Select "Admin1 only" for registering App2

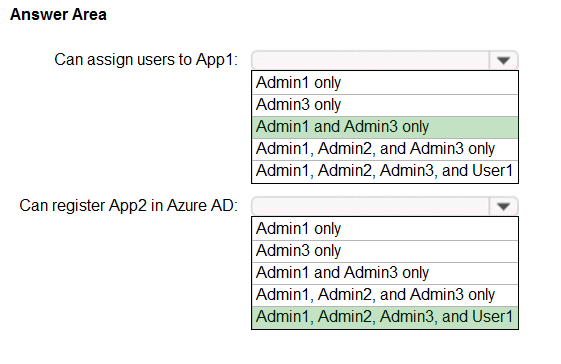point(385,229)
